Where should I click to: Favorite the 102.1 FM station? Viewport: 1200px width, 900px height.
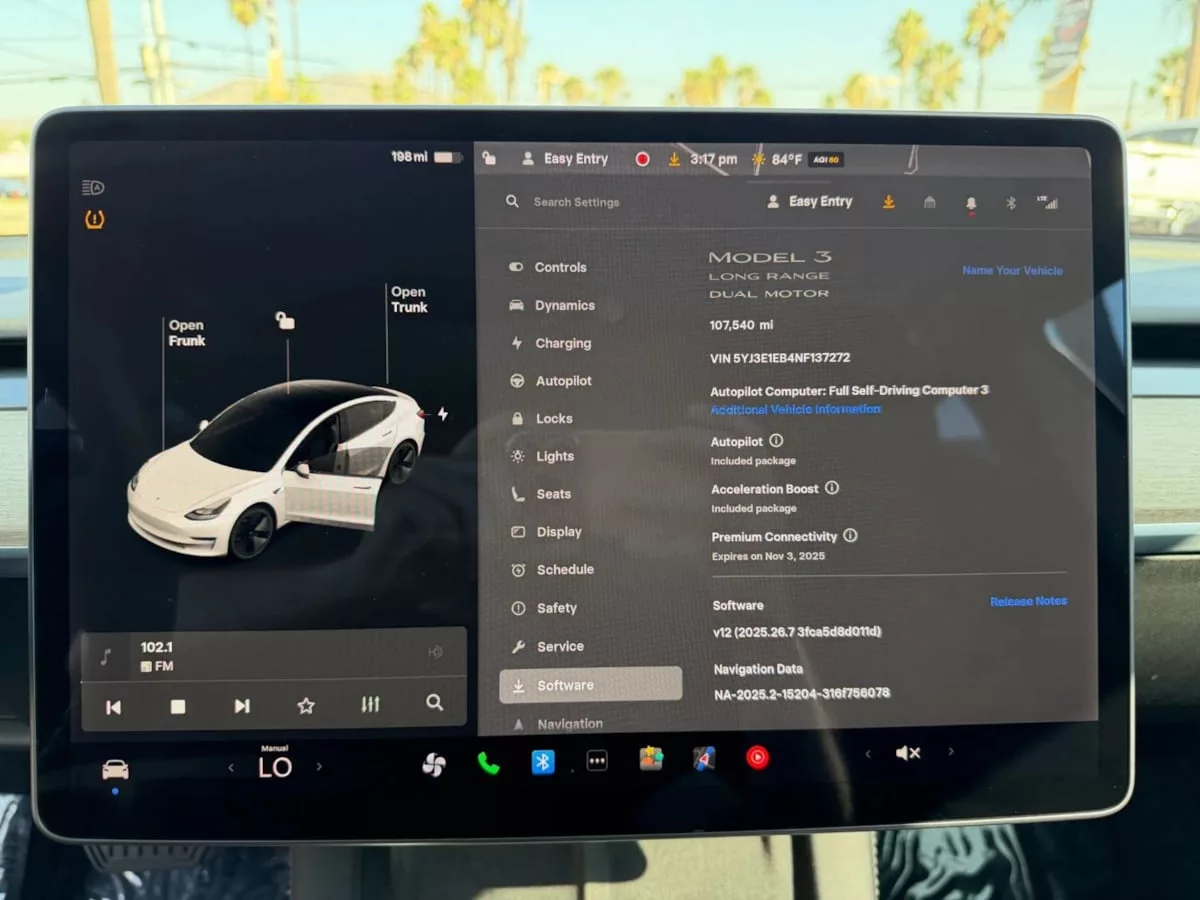point(306,705)
